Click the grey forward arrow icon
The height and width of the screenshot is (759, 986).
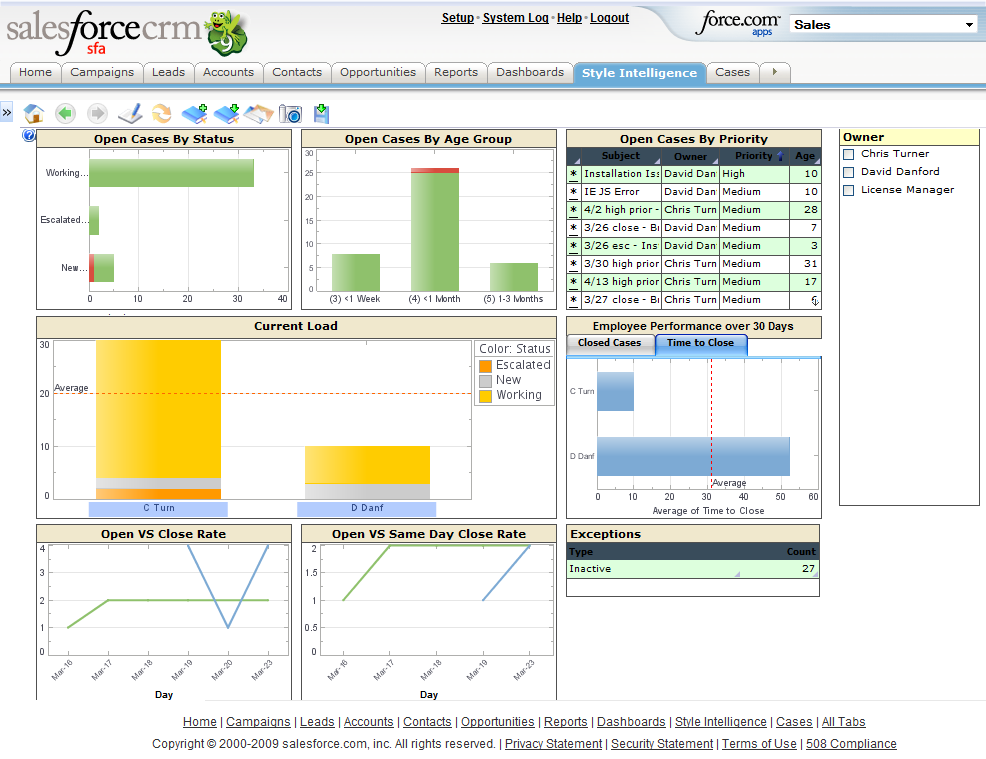pos(97,114)
